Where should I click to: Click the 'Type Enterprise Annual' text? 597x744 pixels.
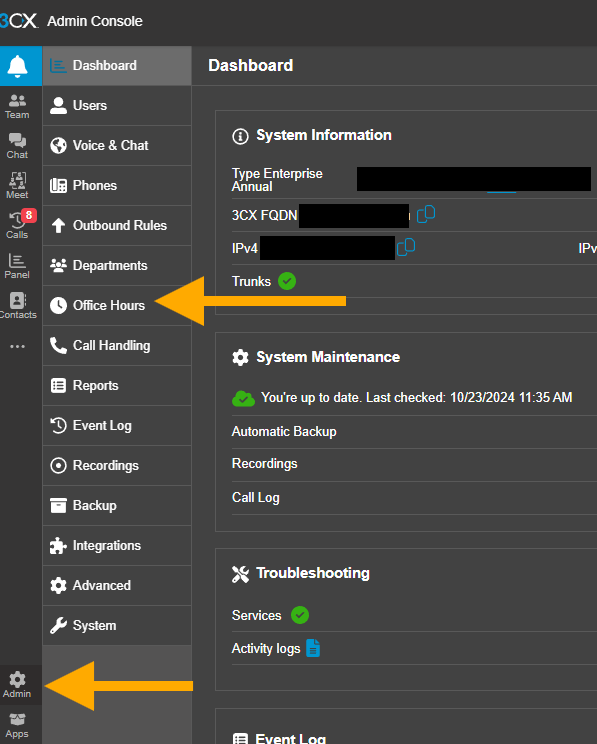277,180
